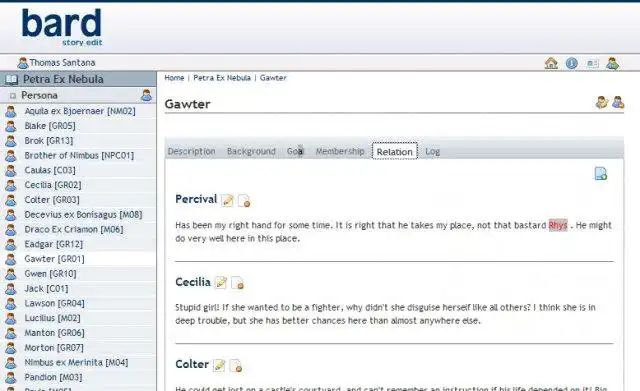Click the Colter relation heading
640x391 pixels.
click(192, 364)
